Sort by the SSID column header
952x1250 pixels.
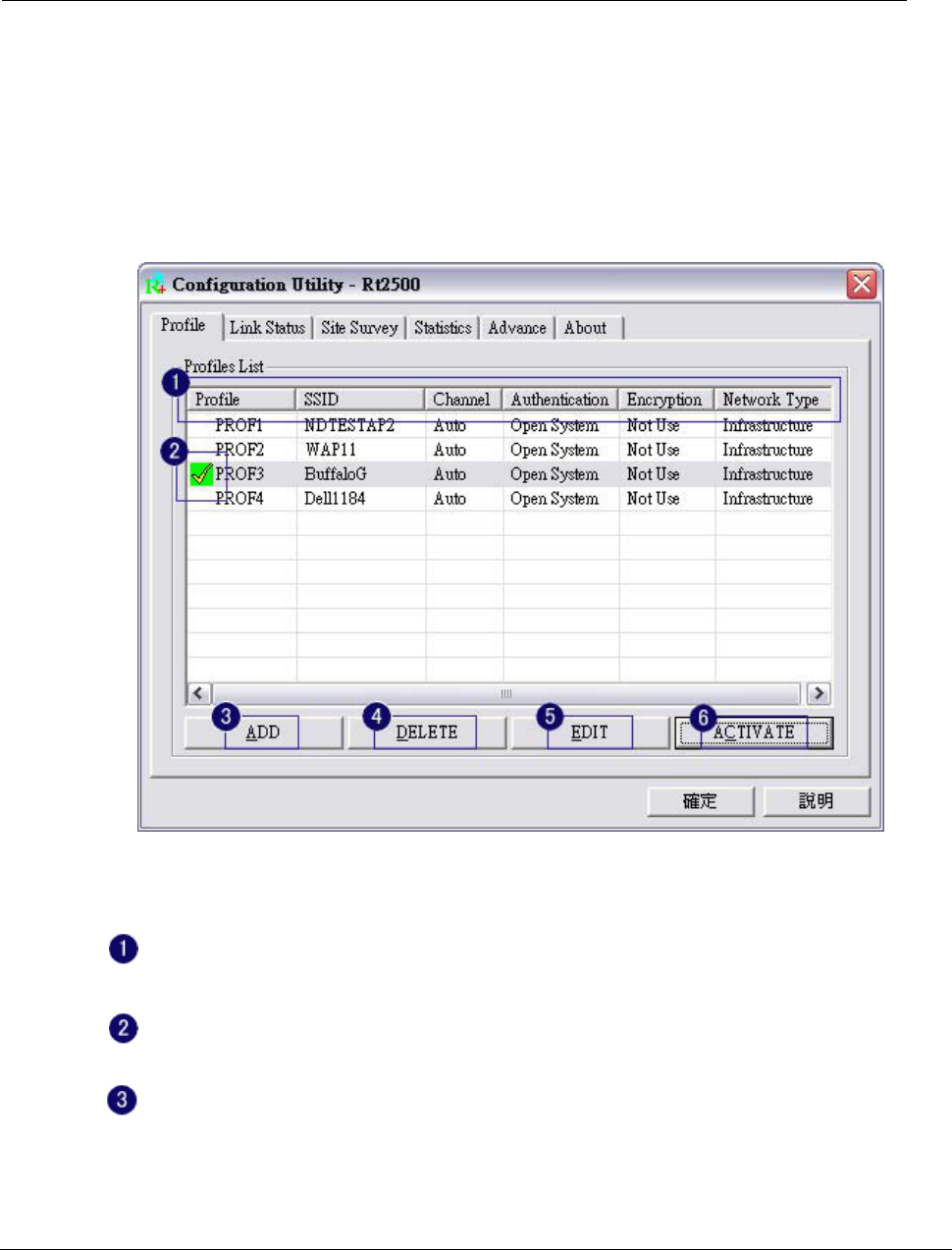360,400
